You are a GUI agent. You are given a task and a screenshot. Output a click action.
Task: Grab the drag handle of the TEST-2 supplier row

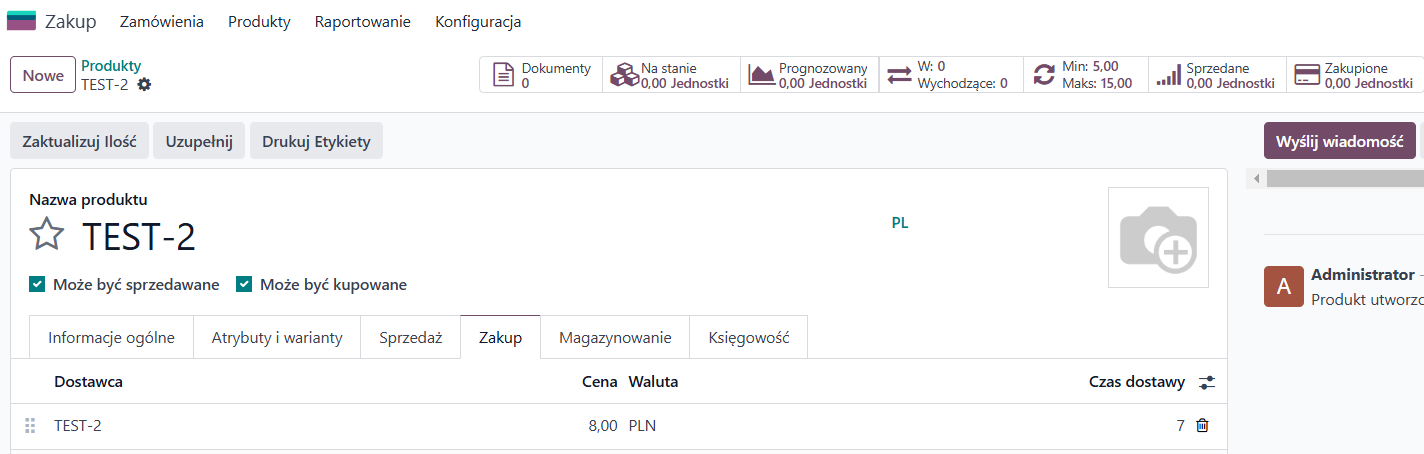pos(29,426)
